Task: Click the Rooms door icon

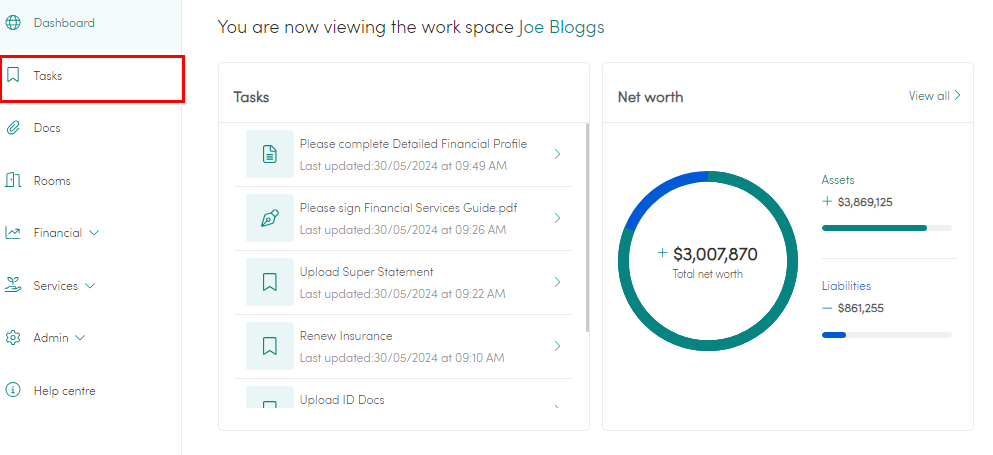Action: tap(13, 181)
